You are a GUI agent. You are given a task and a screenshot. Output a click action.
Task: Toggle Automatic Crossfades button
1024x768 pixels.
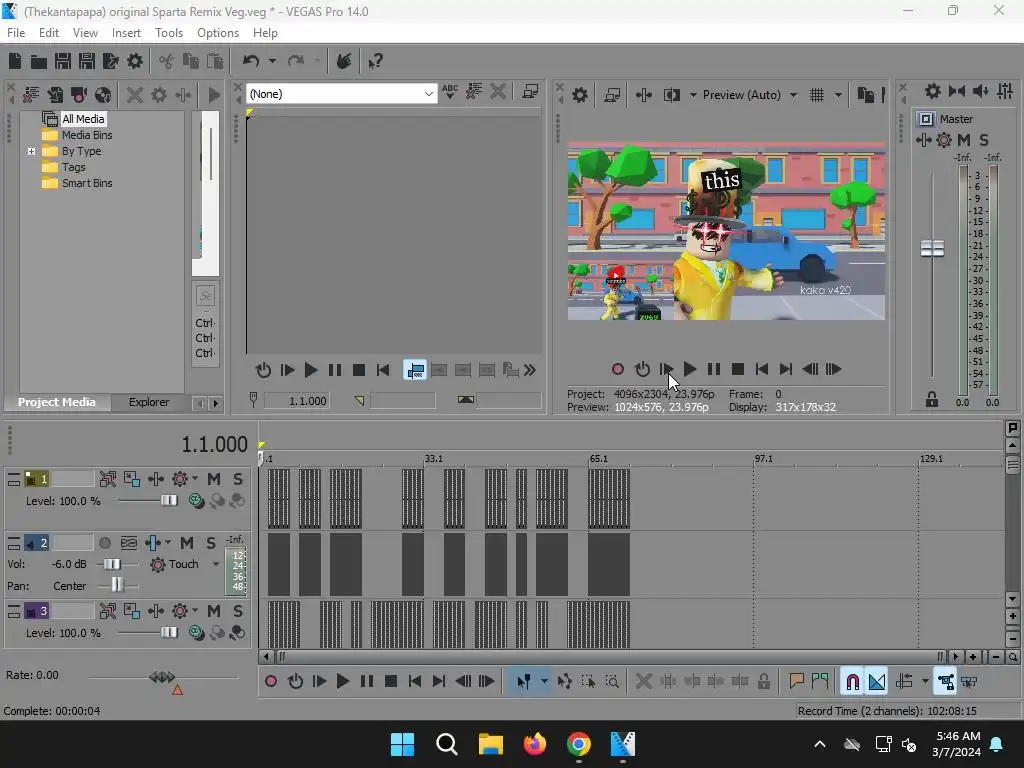pos(877,682)
